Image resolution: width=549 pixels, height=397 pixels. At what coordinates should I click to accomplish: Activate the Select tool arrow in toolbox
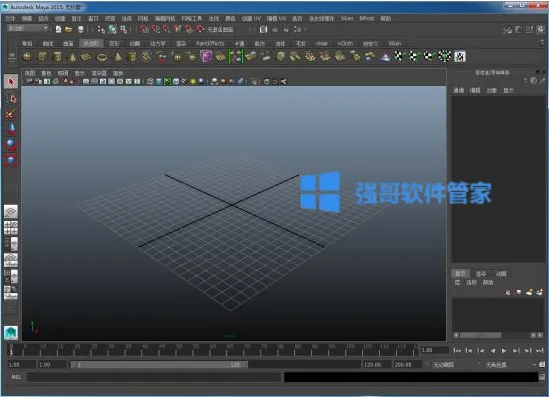(11, 82)
